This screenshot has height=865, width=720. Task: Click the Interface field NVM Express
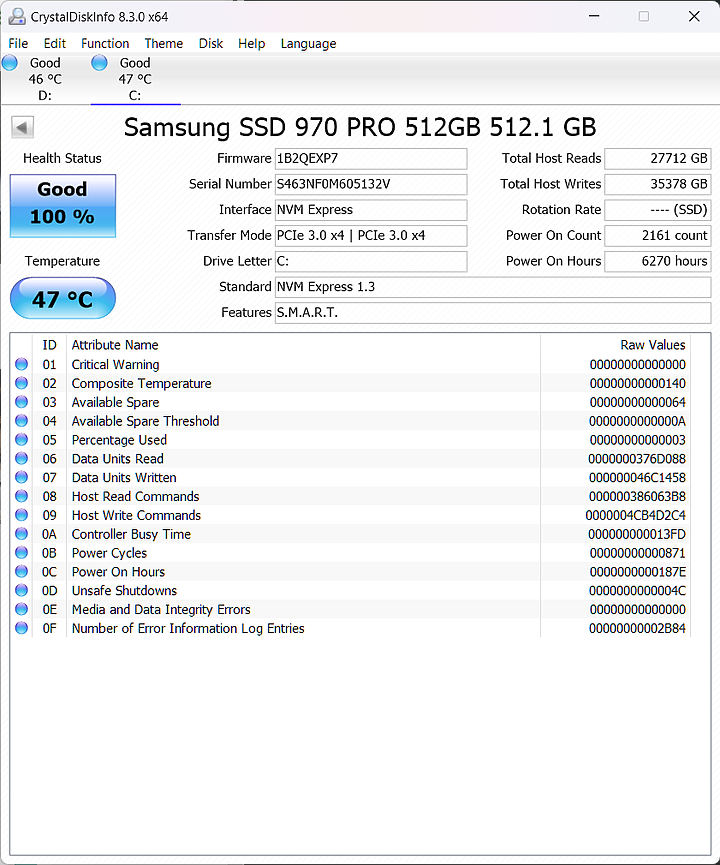(x=371, y=210)
